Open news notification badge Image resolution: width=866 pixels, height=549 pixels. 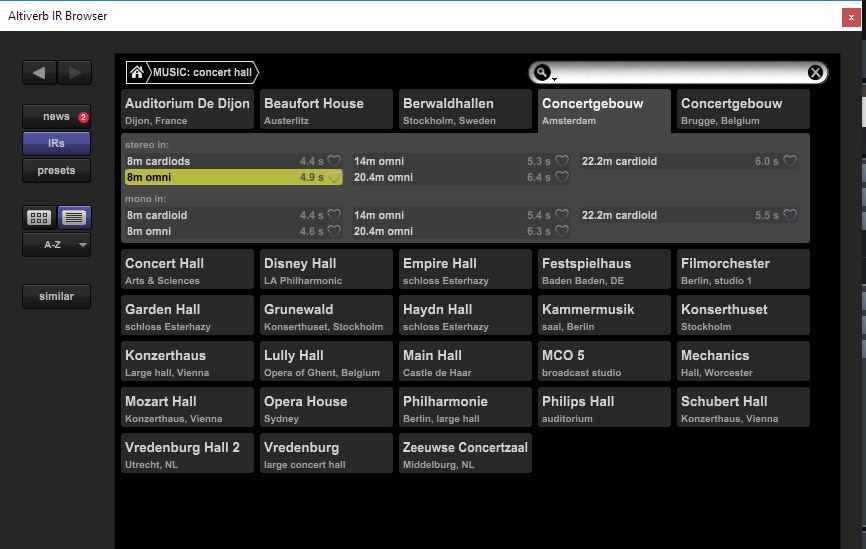point(83,117)
